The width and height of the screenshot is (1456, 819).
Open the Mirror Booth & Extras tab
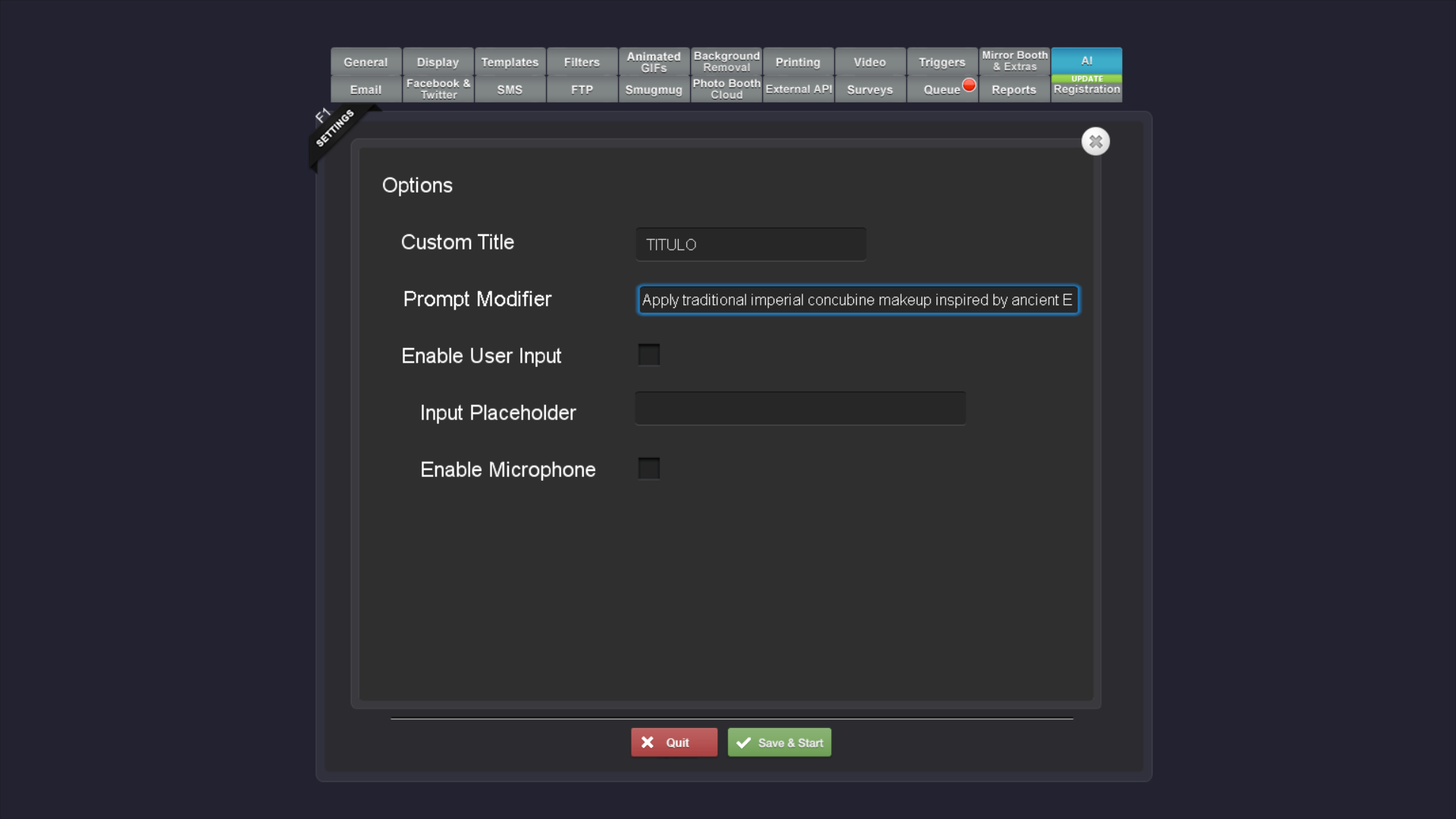(1015, 61)
